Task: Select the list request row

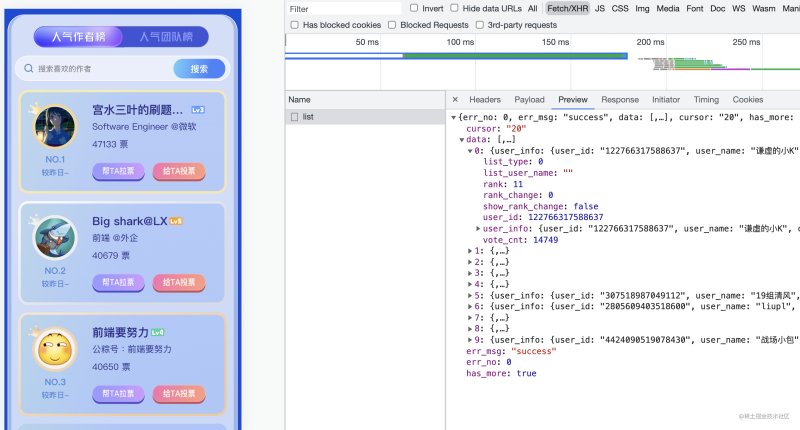Action: [365, 117]
